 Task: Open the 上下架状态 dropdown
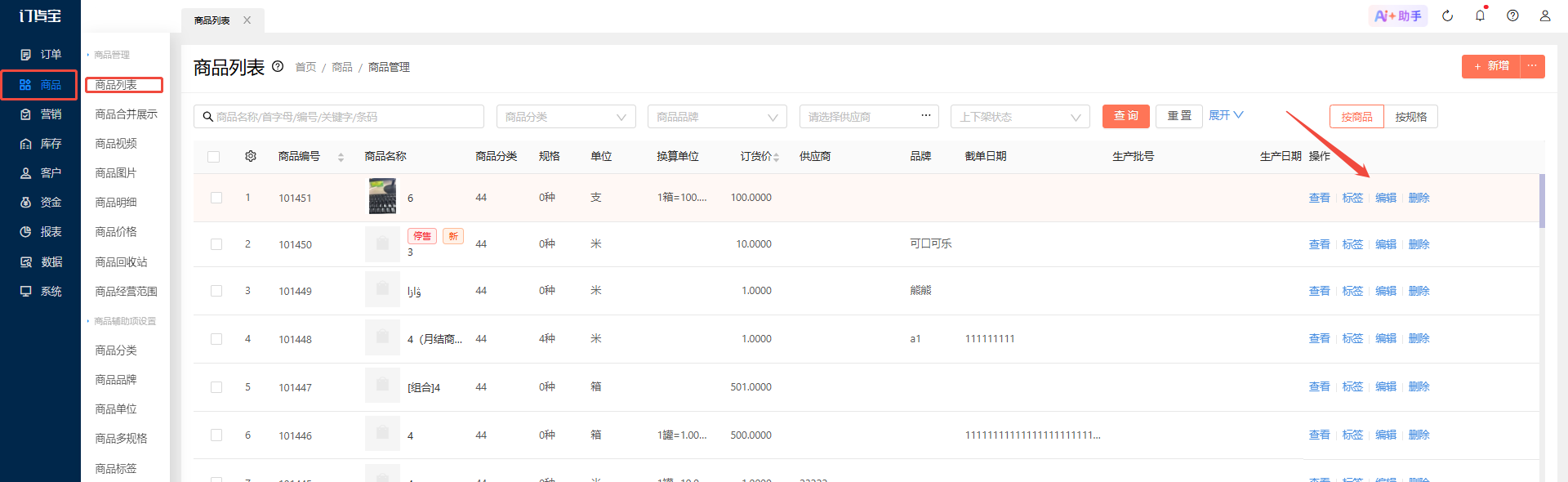(1020, 117)
